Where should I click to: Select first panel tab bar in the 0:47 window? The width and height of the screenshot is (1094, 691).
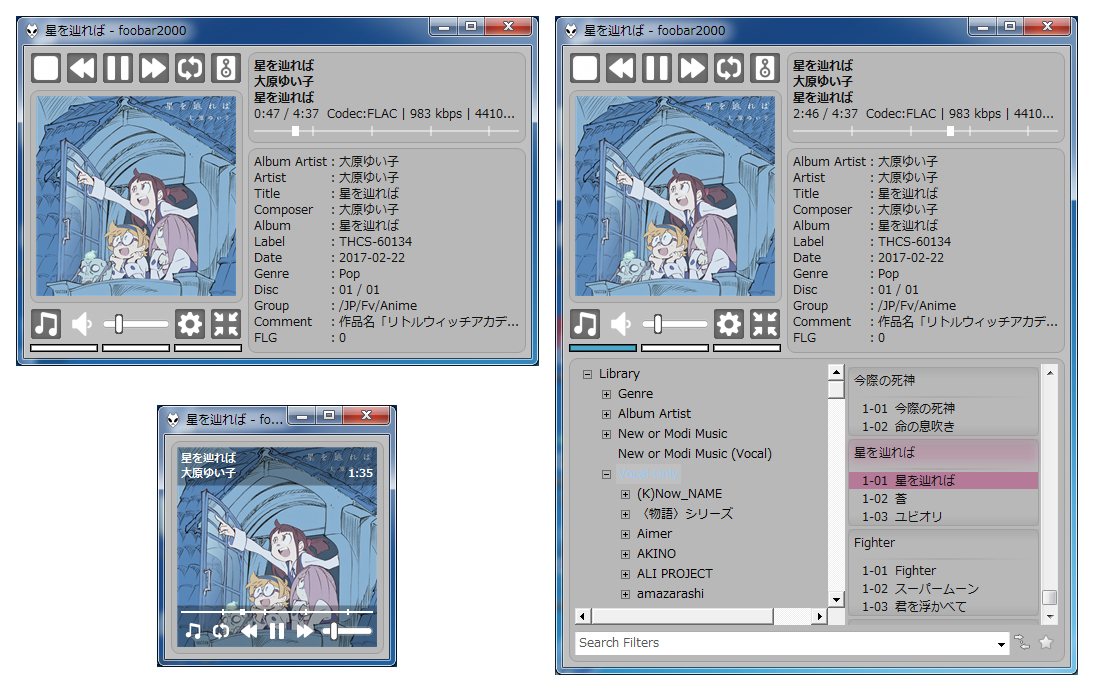[64, 348]
